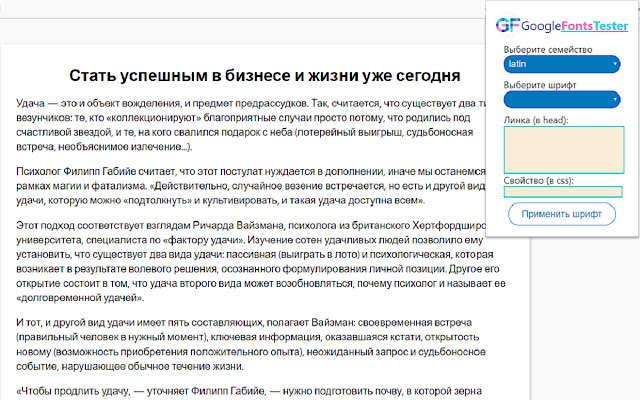Click the Выберите семейство label
This screenshot has width=640, height=400.
click(x=547, y=50)
